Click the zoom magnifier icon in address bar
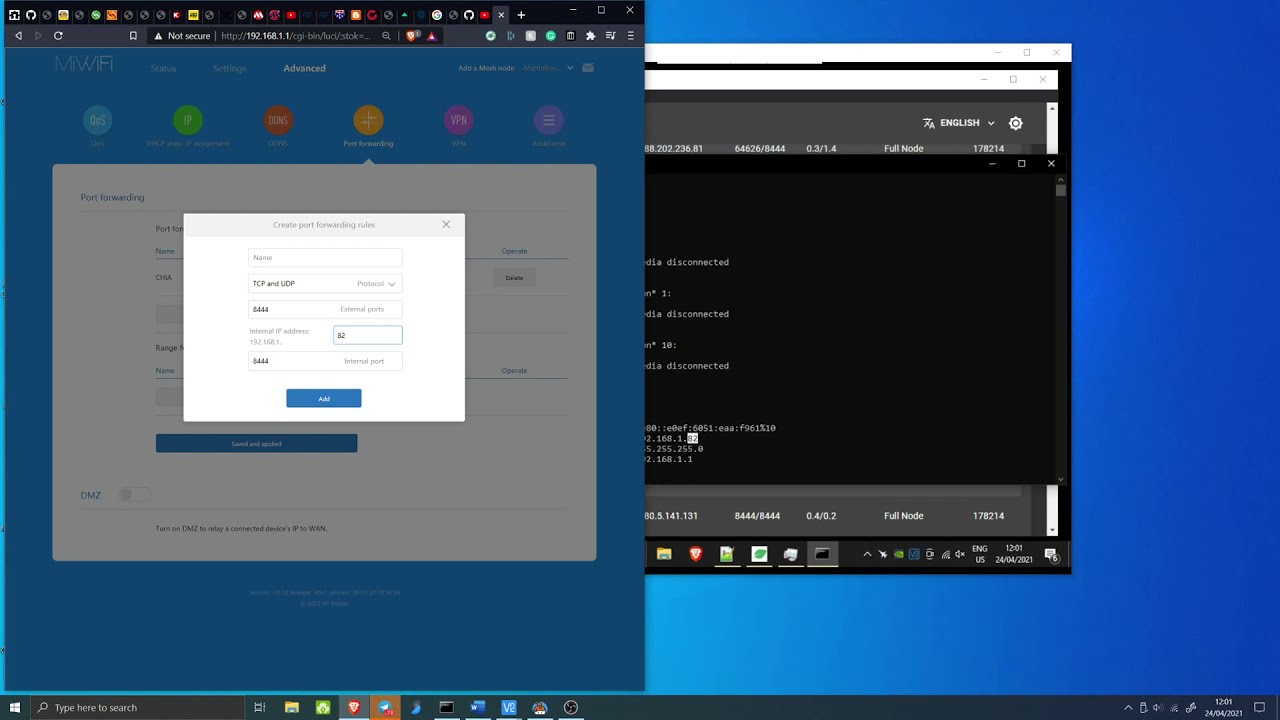Viewport: 1280px width, 720px height. point(386,36)
